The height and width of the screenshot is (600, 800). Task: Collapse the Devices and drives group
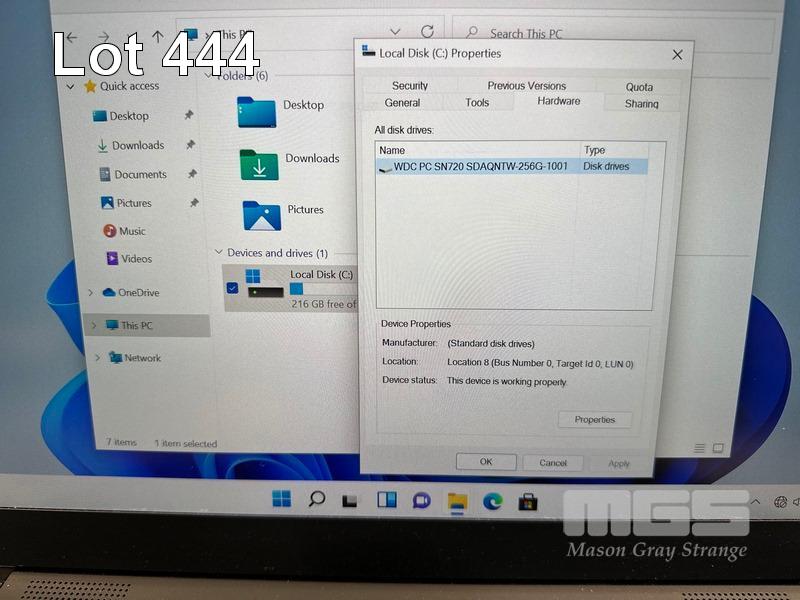(x=218, y=253)
